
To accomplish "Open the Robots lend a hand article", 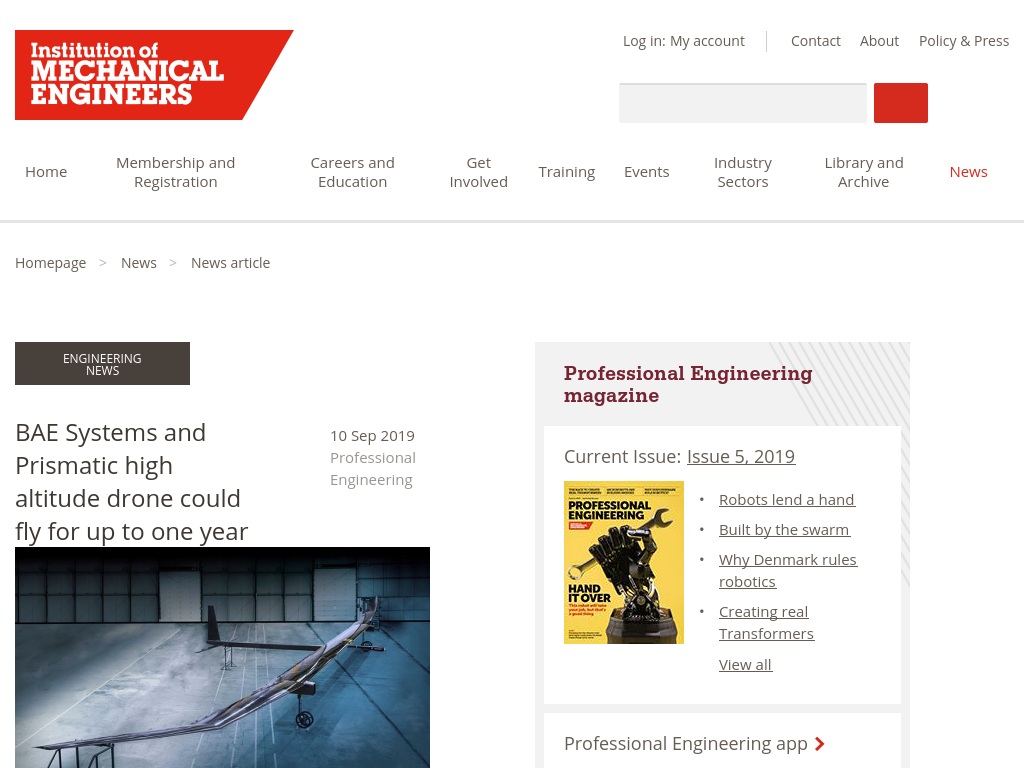I will [786, 500].
